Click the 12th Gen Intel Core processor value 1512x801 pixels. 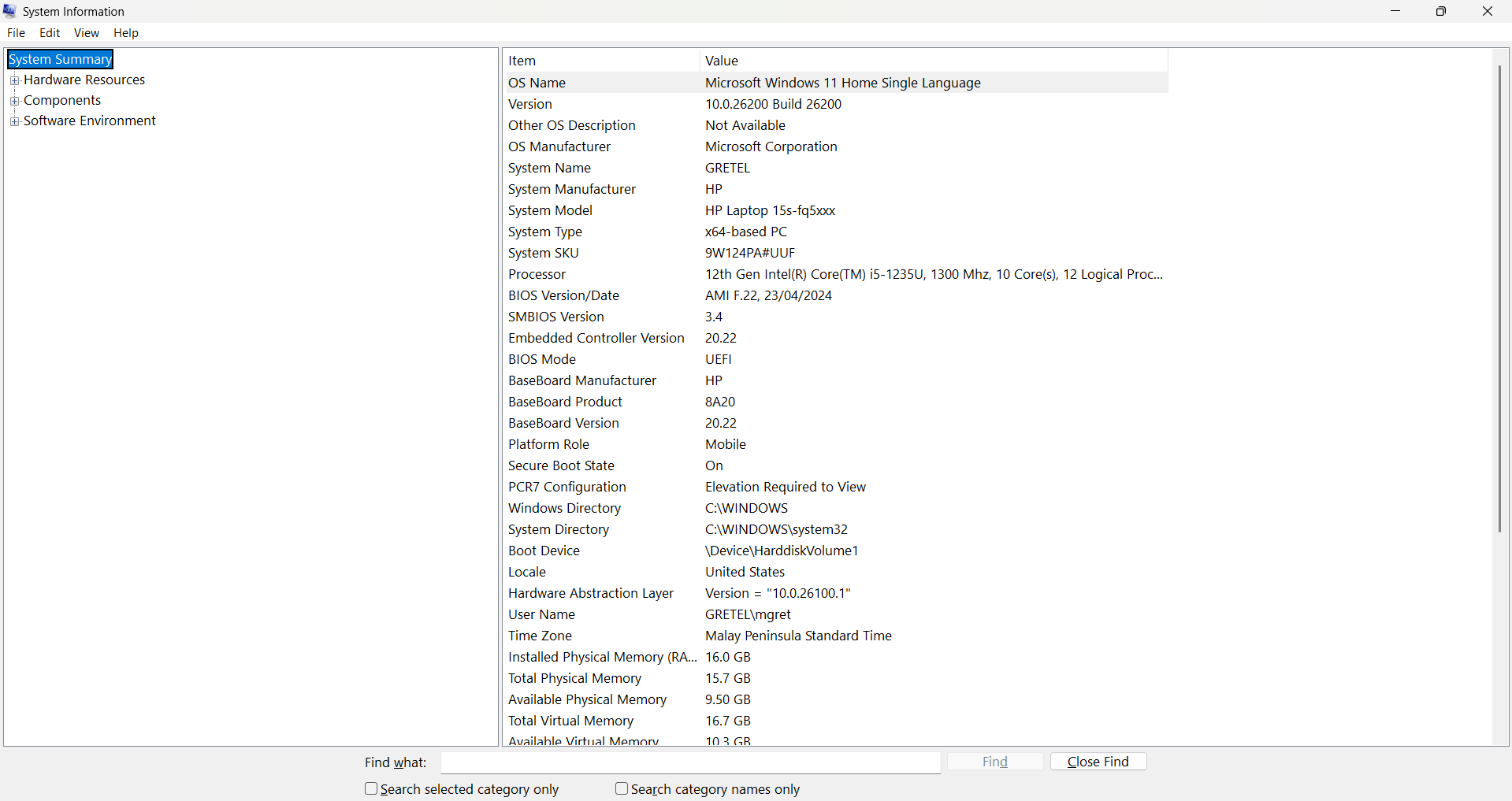(x=934, y=274)
